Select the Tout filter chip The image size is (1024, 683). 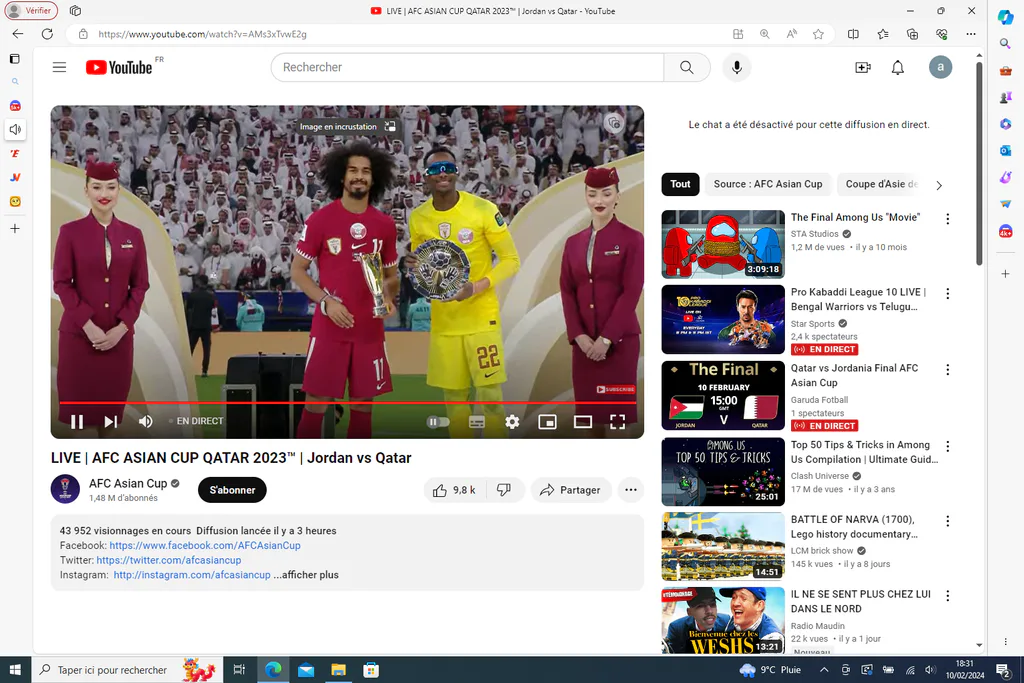[x=680, y=184]
